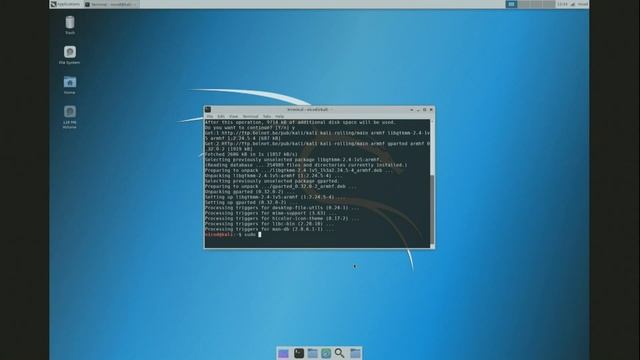
Task: Open the user session menu at panel's right end
Action: (583, 4)
